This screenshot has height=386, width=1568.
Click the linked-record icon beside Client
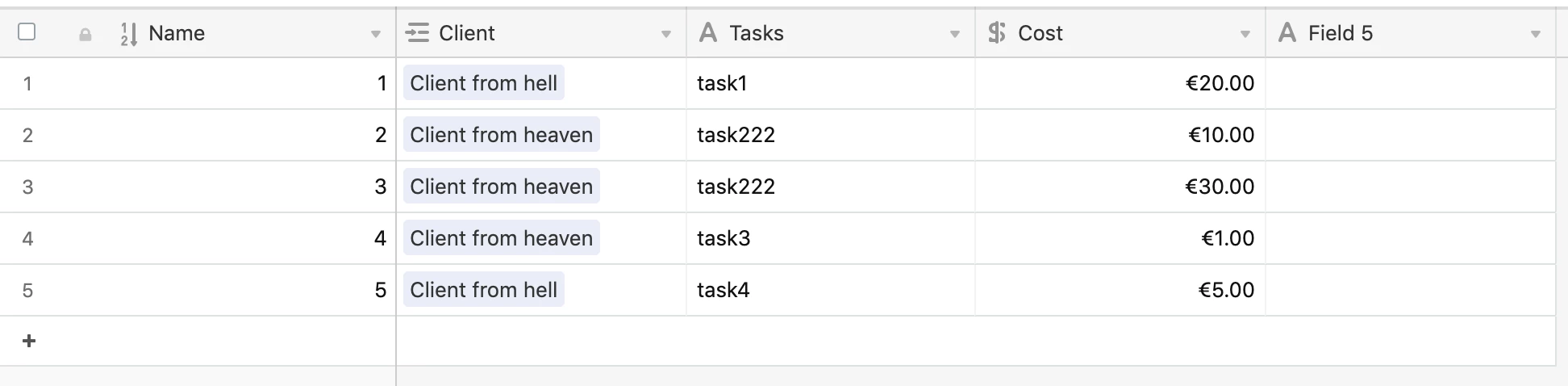click(417, 33)
